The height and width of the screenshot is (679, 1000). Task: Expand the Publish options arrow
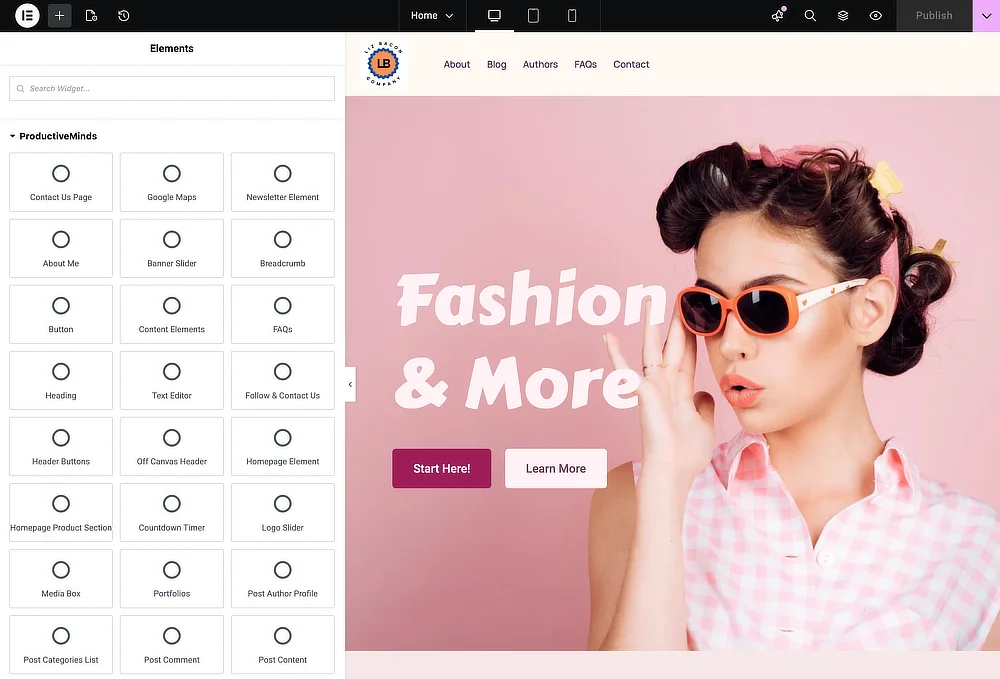[x=986, y=16]
